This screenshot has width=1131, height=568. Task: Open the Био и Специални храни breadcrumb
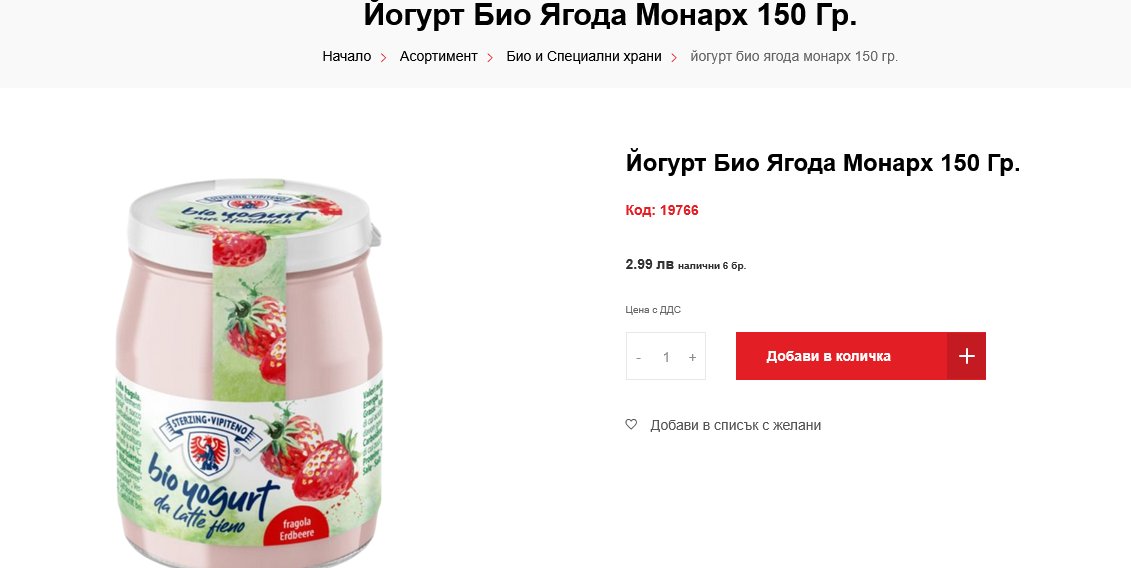click(584, 56)
